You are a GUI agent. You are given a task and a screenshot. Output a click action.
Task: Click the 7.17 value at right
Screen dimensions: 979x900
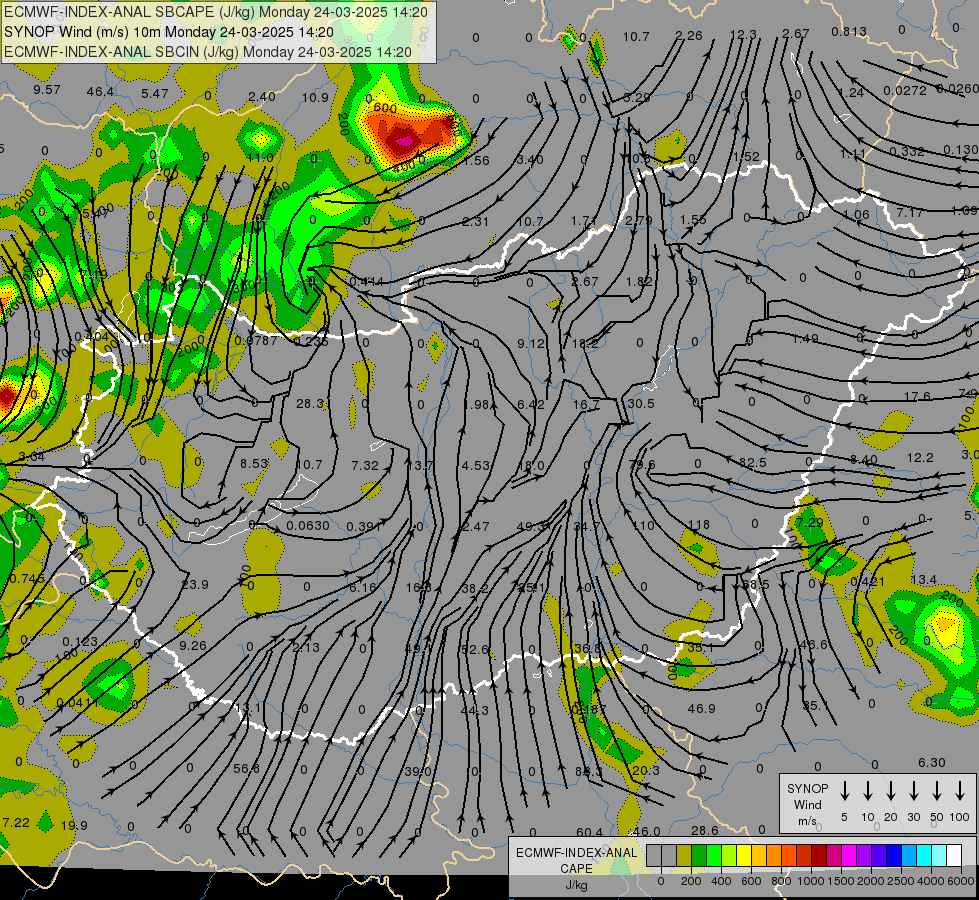910,213
